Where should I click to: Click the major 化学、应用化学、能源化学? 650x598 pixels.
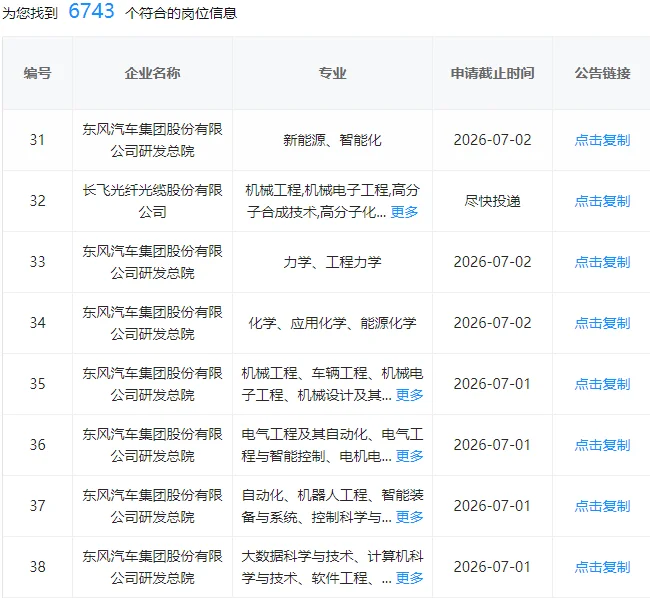tap(332, 323)
